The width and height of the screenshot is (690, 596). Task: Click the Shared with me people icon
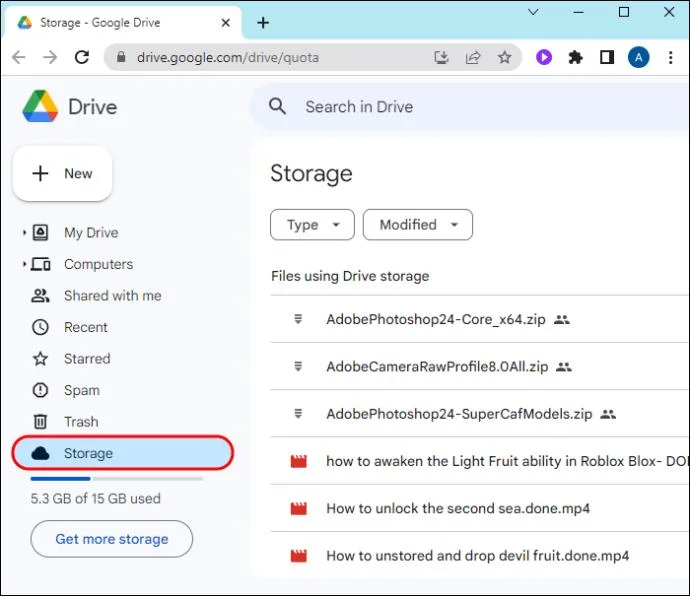40,295
